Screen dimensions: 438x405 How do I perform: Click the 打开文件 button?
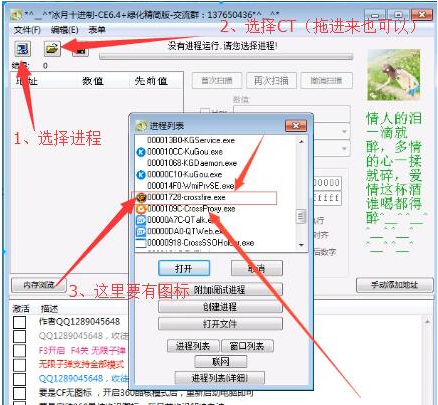220,324
